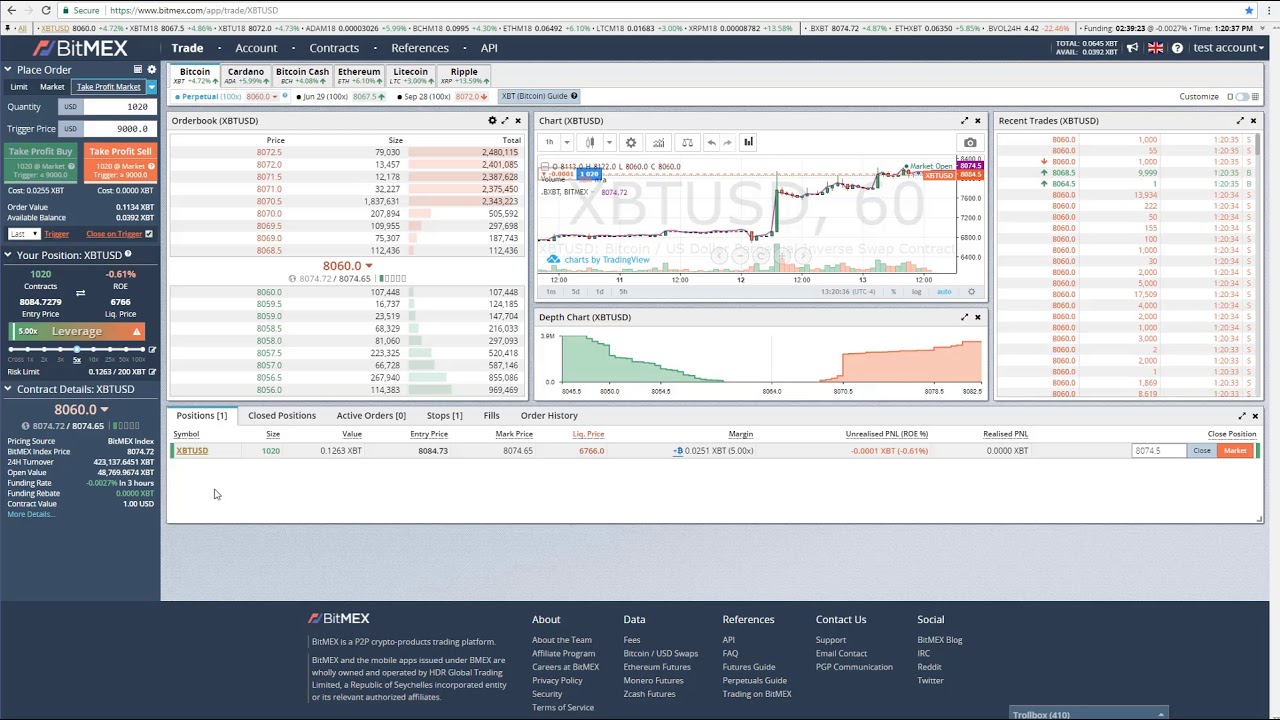Screen dimensions: 1280x720
Task: Expand Recent Trades to fullscreen
Action: [1241, 121]
